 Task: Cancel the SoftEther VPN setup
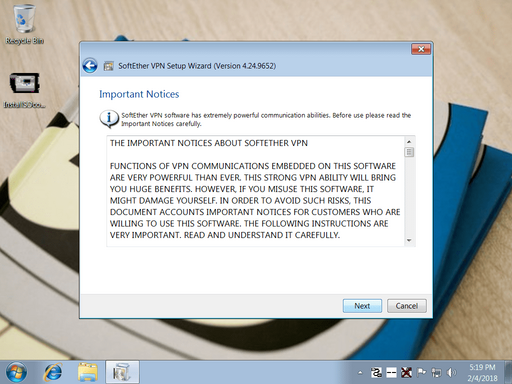[407, 306]
